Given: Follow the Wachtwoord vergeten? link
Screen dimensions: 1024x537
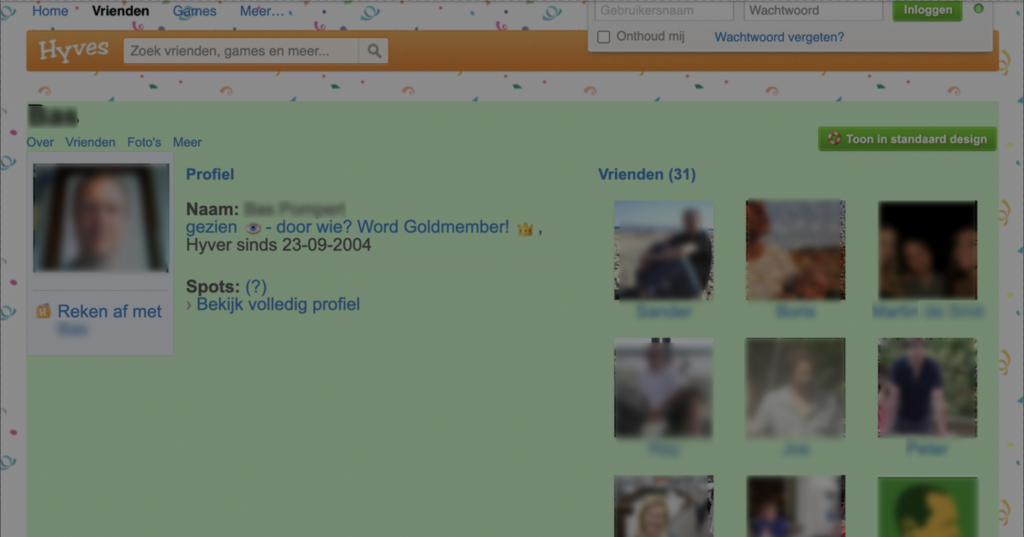Looking at the screenshot, I should pyautogui.click(x=778, y=37).
